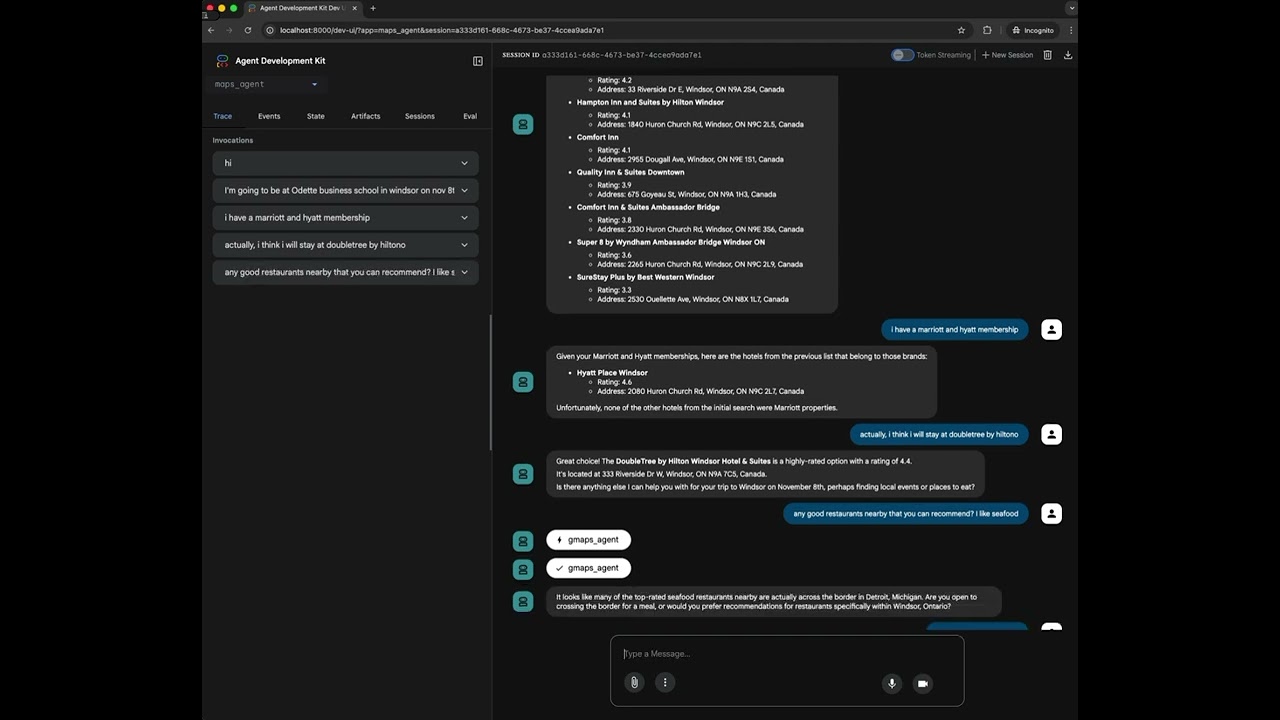1280x720 pixels.
Task: Open the browser extensions puzzle icon
Action: (x=987, y=30)
